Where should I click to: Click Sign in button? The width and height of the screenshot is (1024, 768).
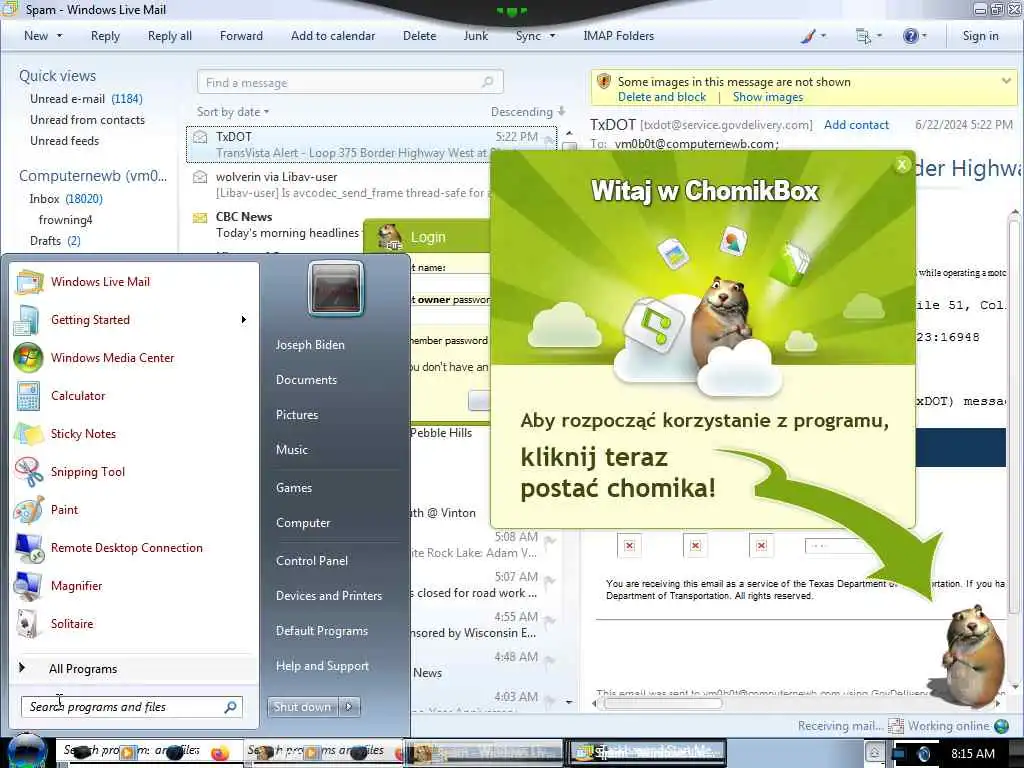[980, 36]
